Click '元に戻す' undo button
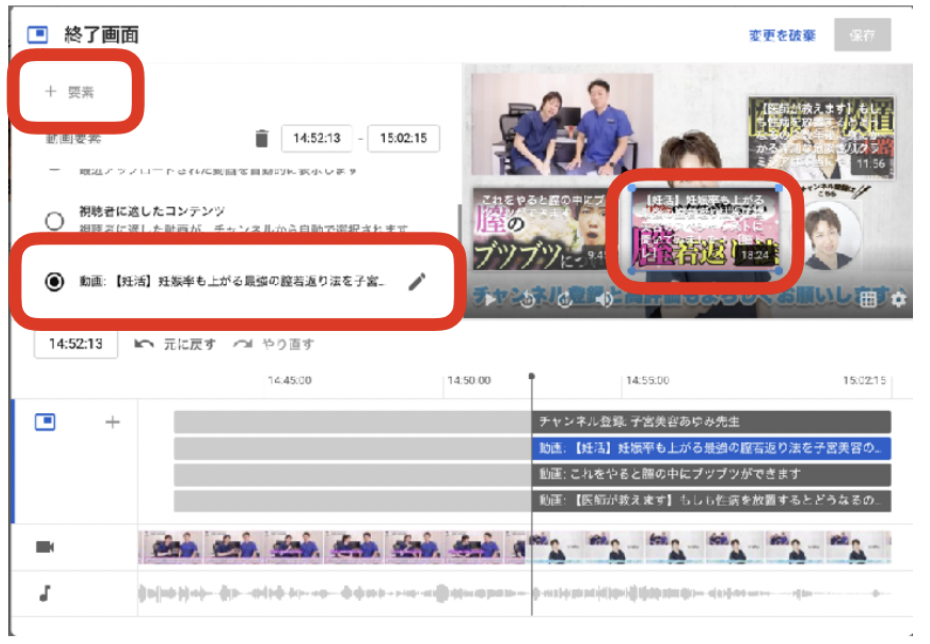This screenshot has height=644, width=930. pos(176,344)
